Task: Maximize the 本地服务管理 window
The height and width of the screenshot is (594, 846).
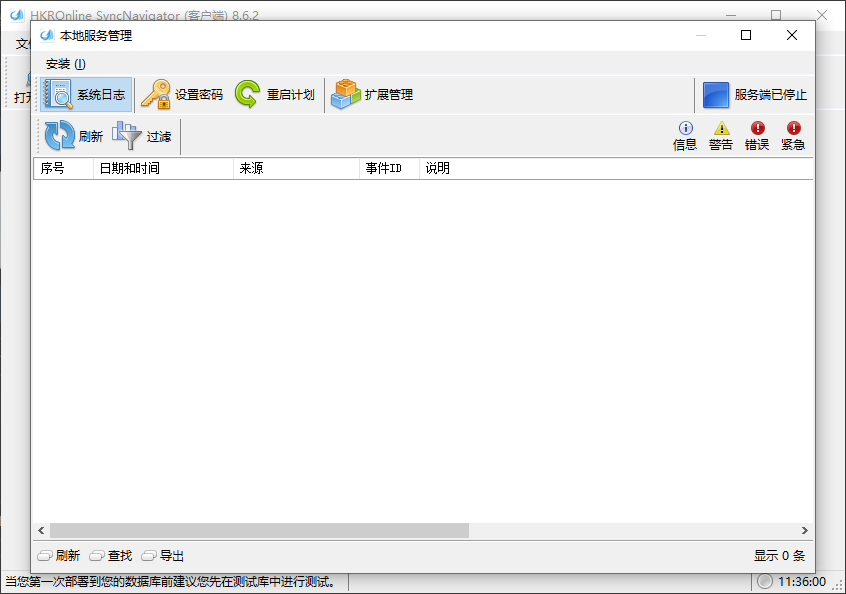Action: 746,35
